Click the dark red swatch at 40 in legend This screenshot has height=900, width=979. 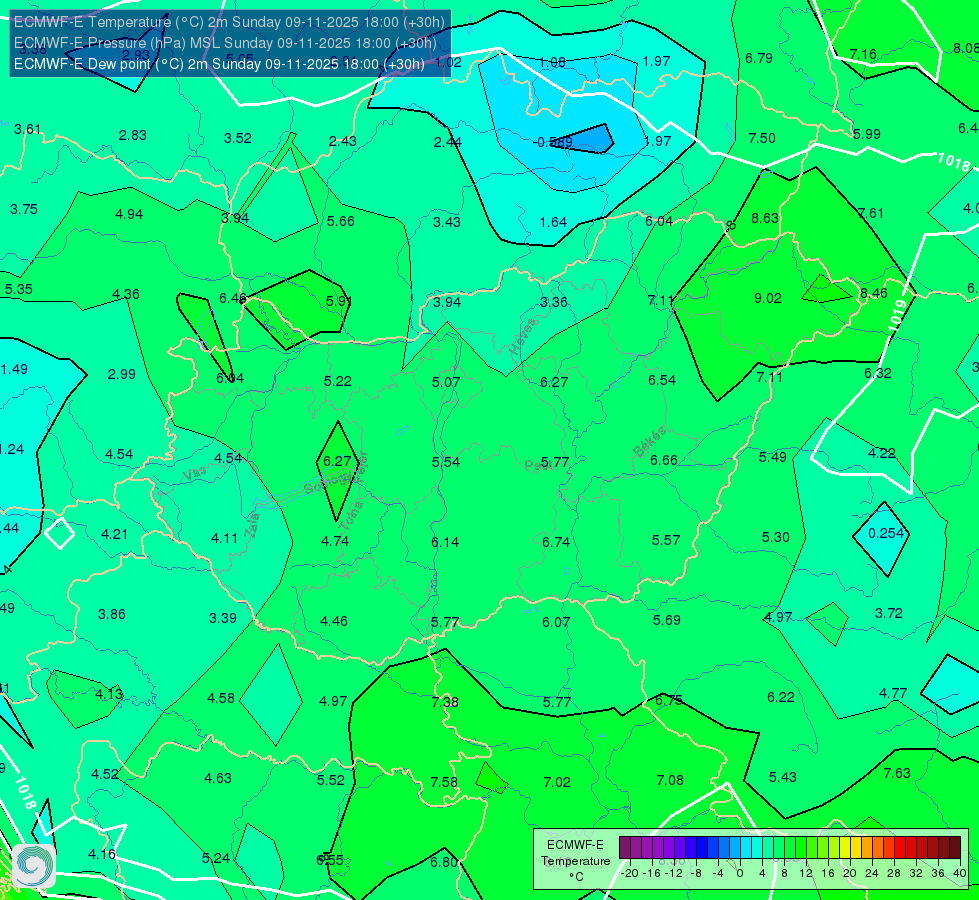pyautogui.click(x=955, y=848)
